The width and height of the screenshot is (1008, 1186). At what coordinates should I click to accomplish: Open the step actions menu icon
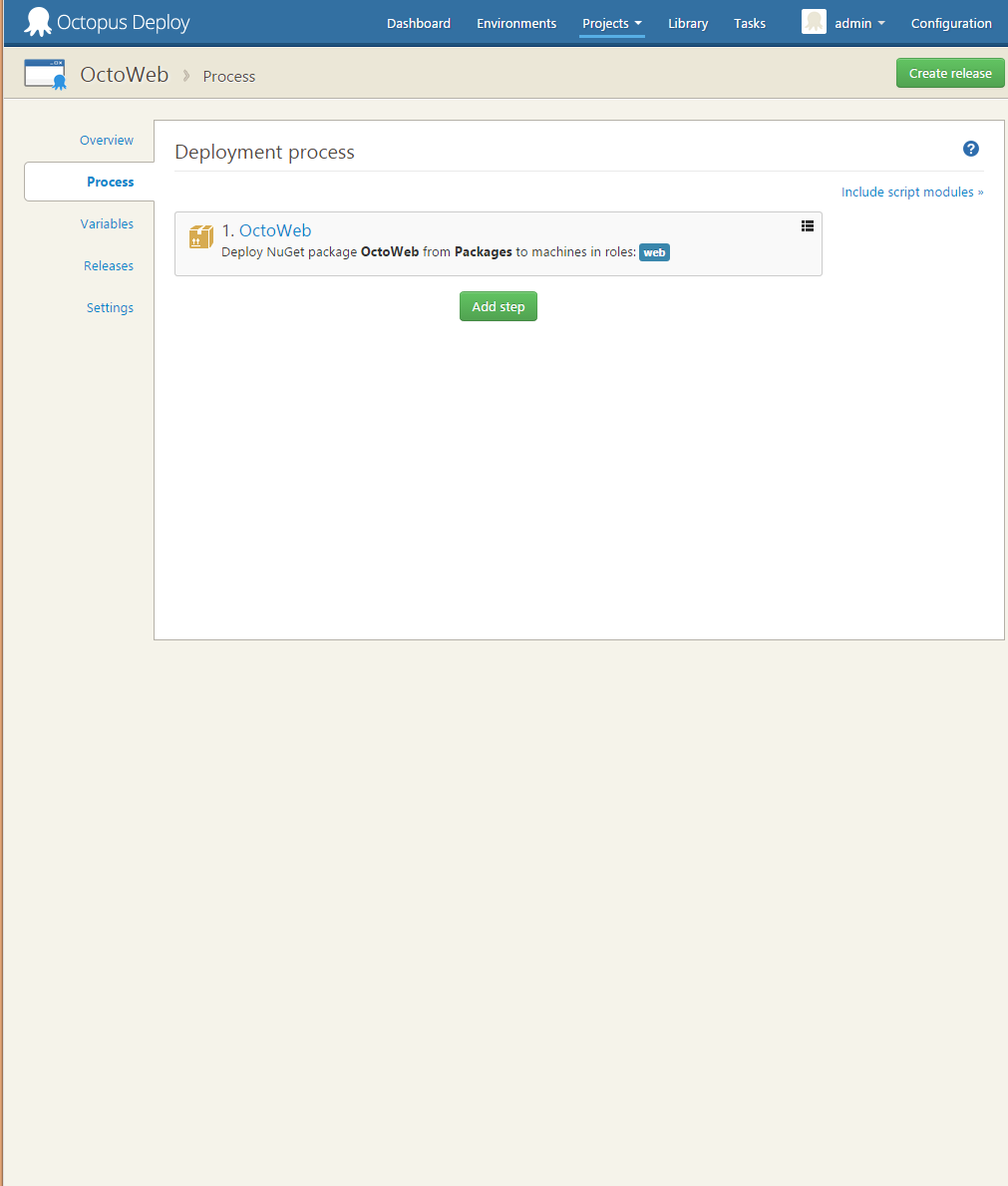[x=807, y=226]
